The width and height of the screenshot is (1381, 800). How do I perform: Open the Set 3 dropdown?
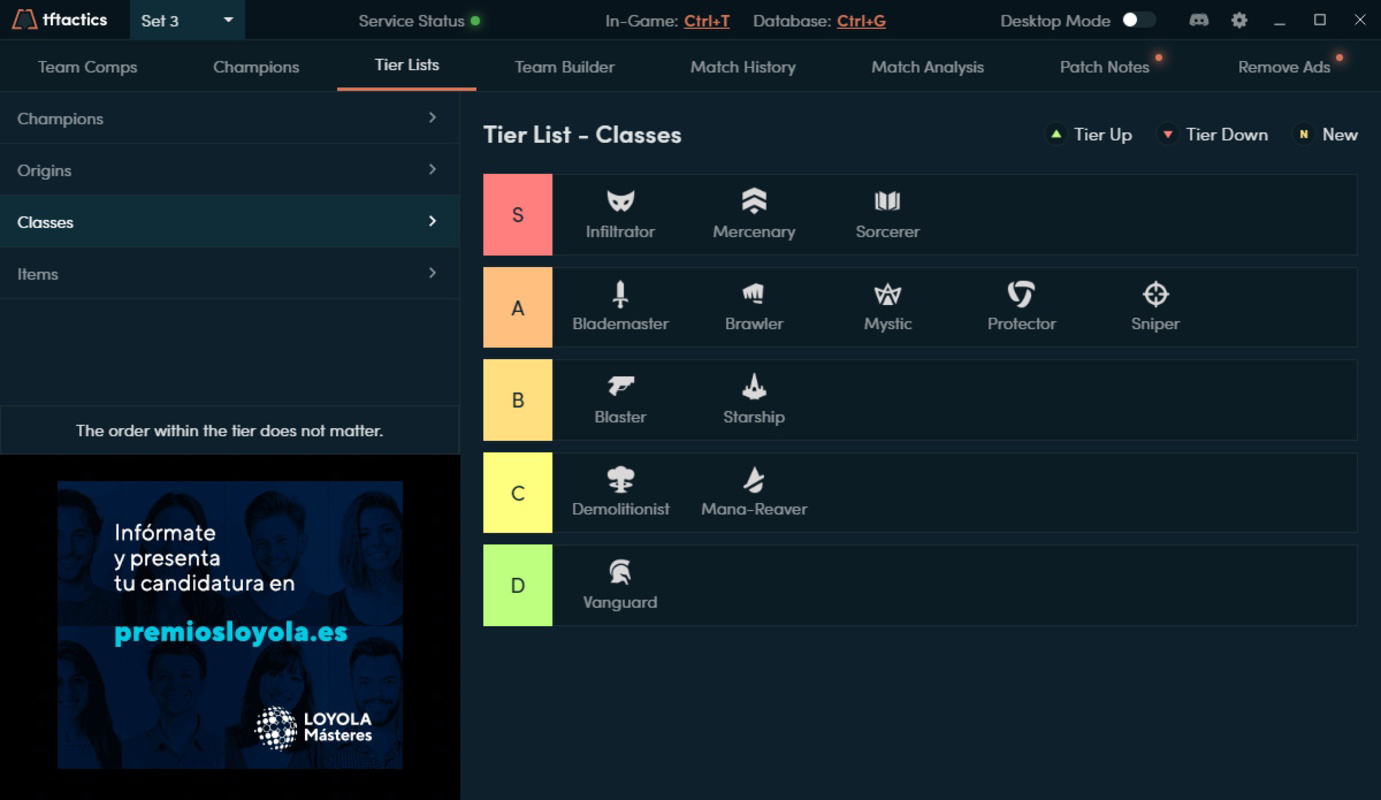(x=187, y=20)
